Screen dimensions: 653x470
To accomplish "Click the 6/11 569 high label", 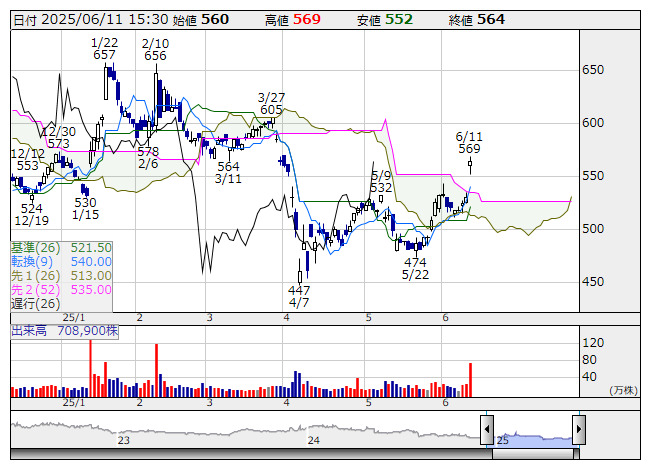I will point(469,142).
